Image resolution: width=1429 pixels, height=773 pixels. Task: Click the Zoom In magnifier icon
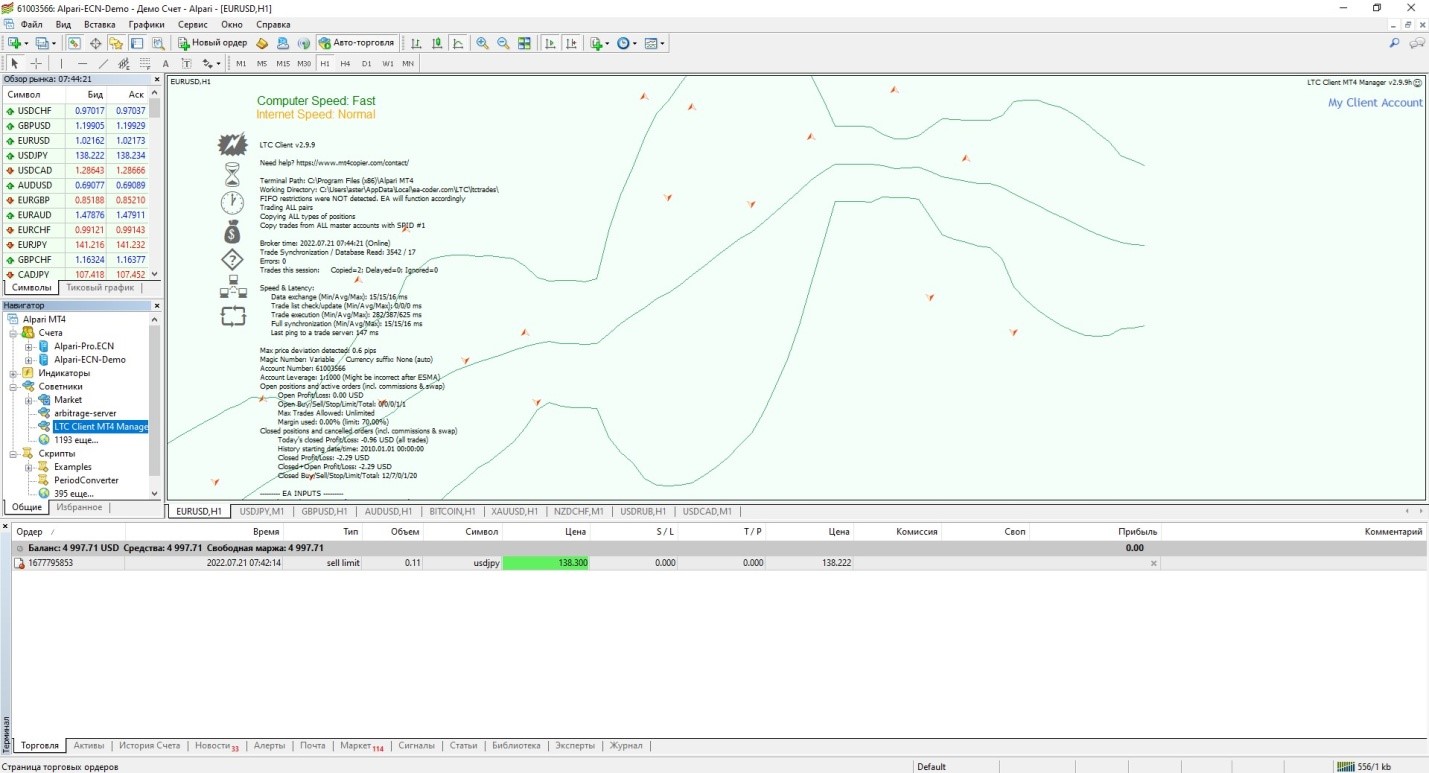tap(483, 43)
